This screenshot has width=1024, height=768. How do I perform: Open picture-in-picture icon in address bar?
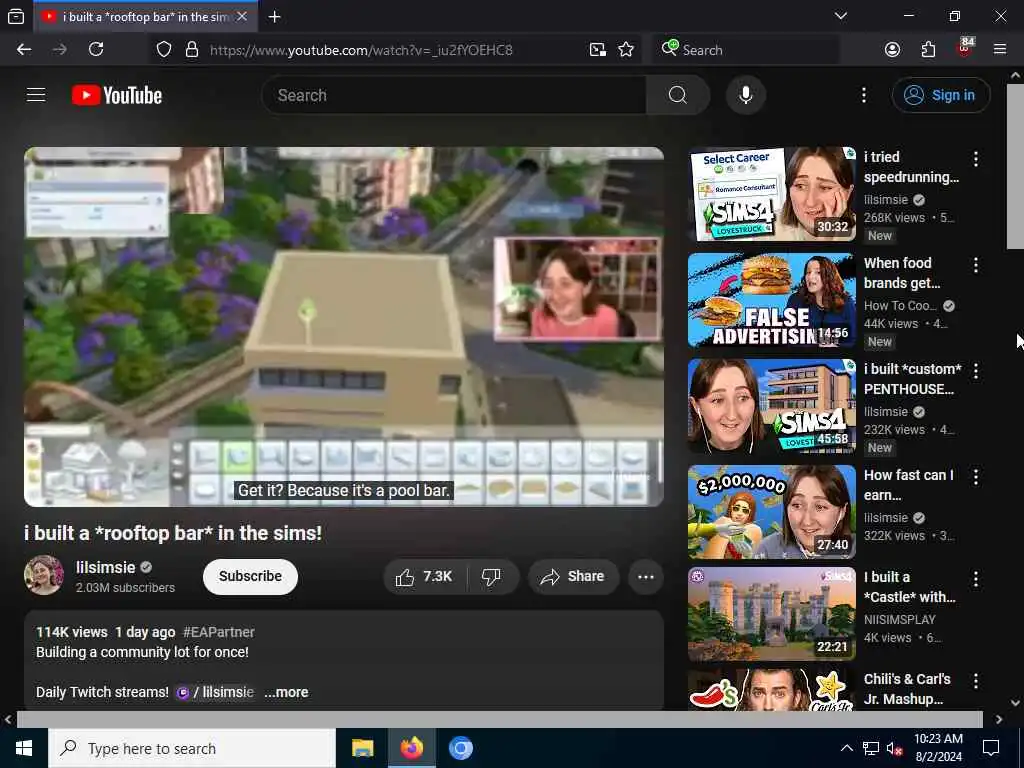pos(598,50)
